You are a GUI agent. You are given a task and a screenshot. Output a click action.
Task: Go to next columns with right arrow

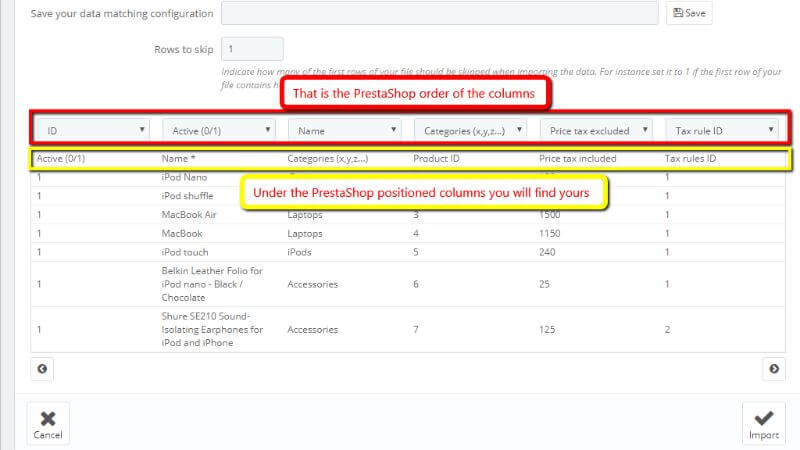[x=774, y=369]
